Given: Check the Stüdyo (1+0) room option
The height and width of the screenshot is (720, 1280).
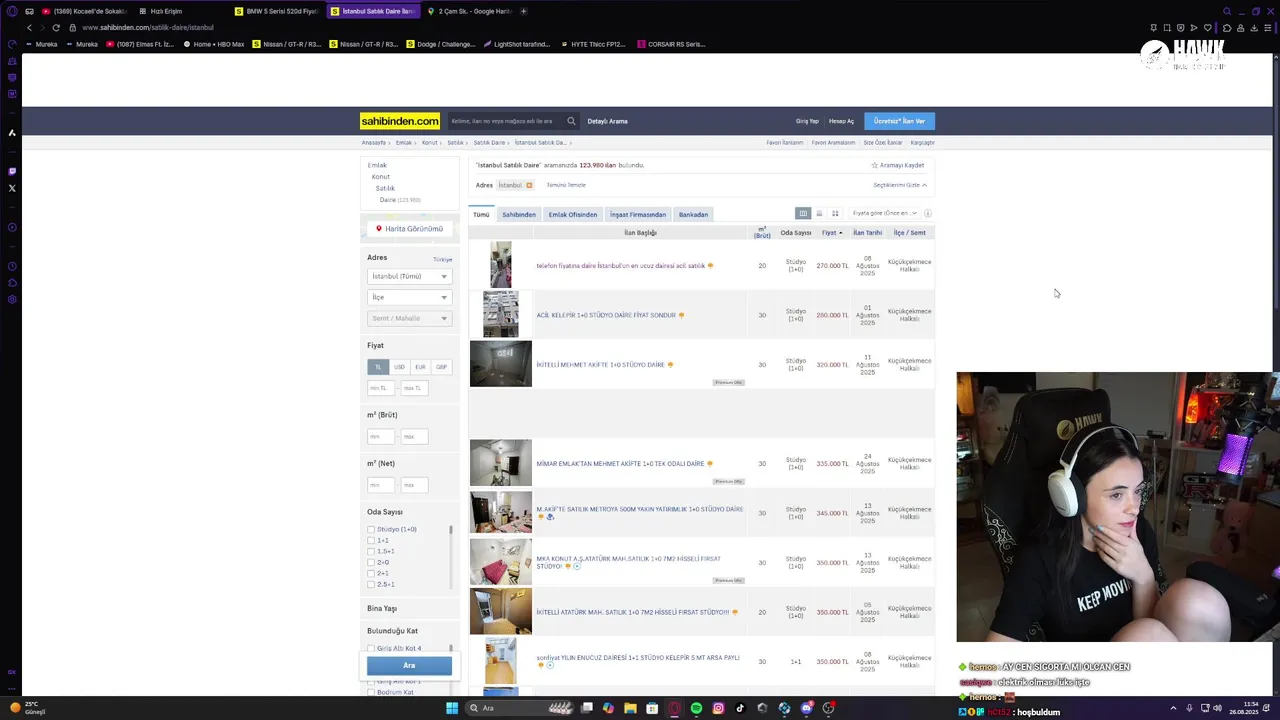Looking at the screenshot, I should coord(371,529).
